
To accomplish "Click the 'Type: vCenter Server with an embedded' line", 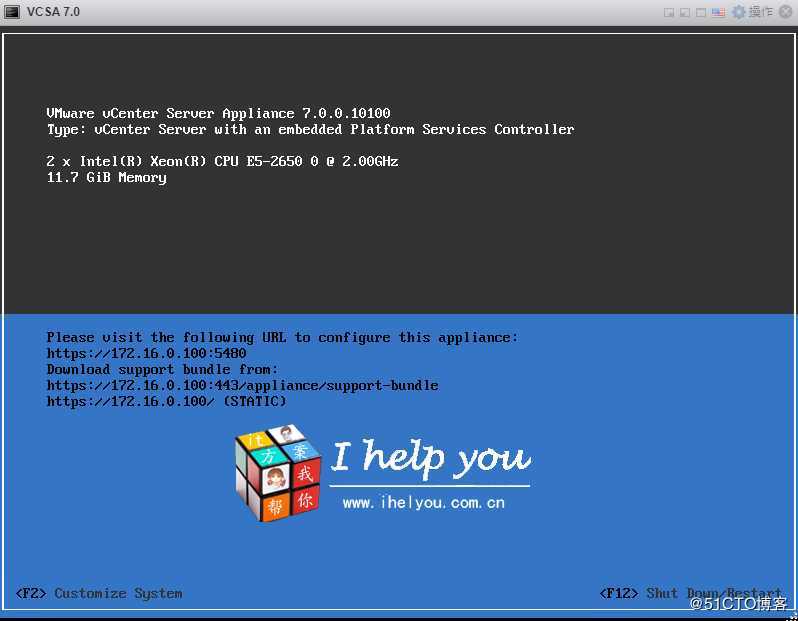I will tap(310, 129).
